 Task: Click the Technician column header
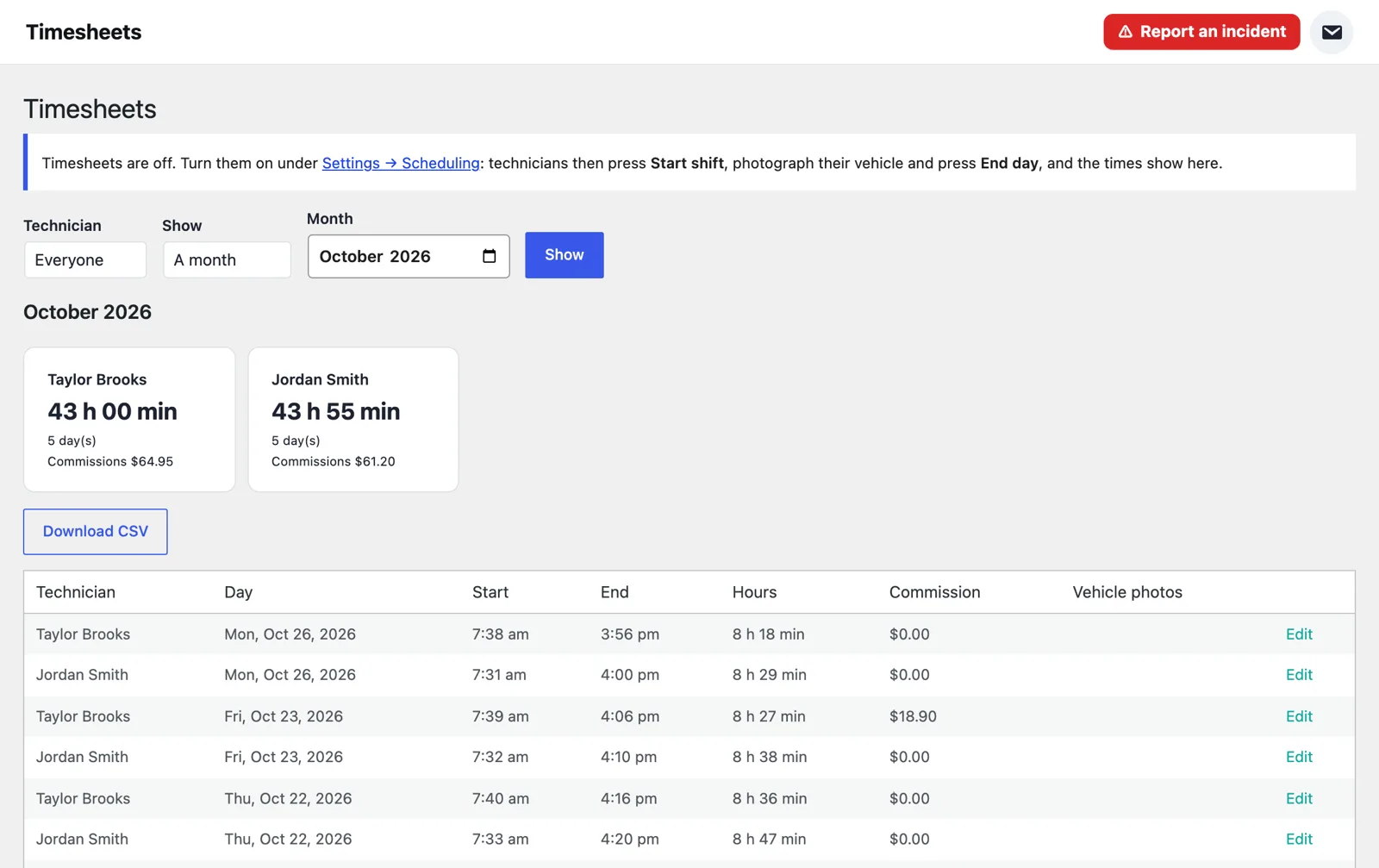coord(76,592)
